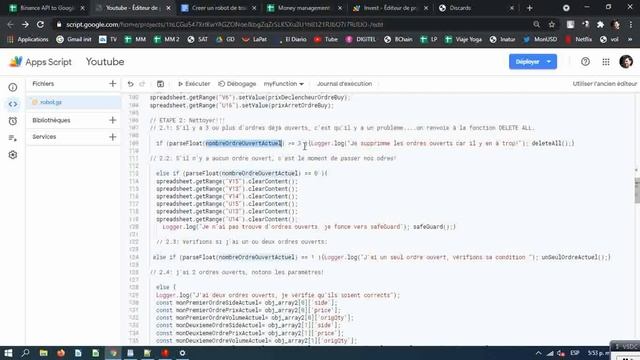This screenshot has width=640, height=360.
Task: Click the highlighted nombreOrdreOuvertActuel text
Action: coord(244,143)
